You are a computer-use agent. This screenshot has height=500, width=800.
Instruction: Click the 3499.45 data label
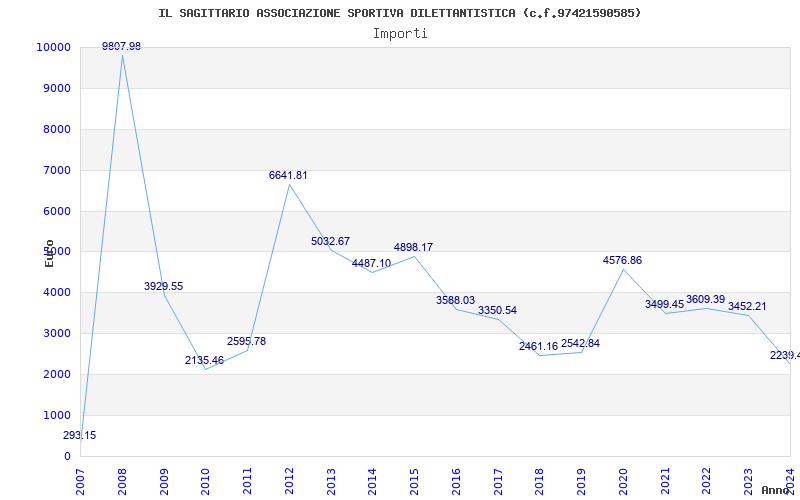click(665, 305)
